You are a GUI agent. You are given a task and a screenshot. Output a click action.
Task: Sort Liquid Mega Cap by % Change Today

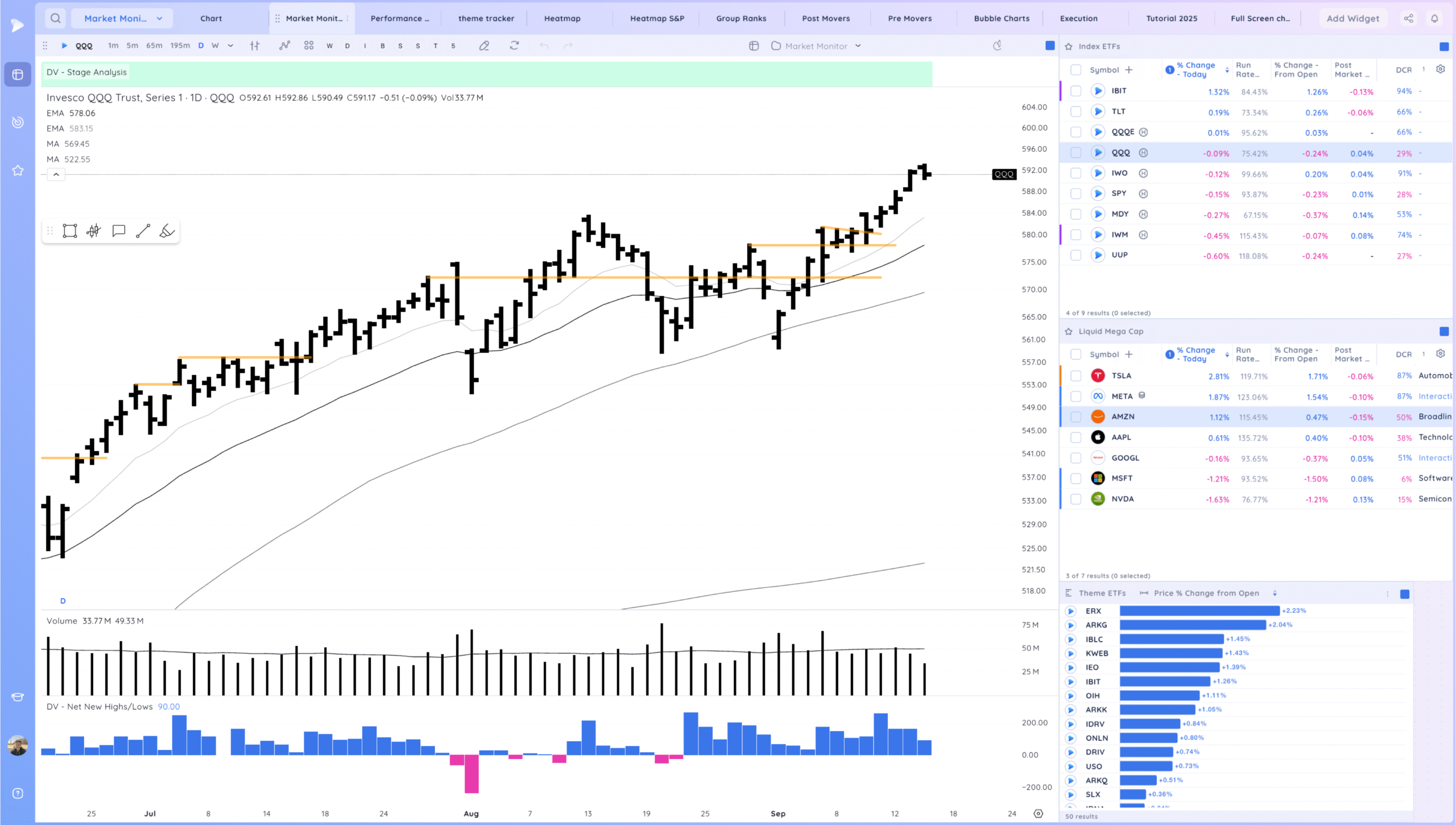(x=1196, y=354)
